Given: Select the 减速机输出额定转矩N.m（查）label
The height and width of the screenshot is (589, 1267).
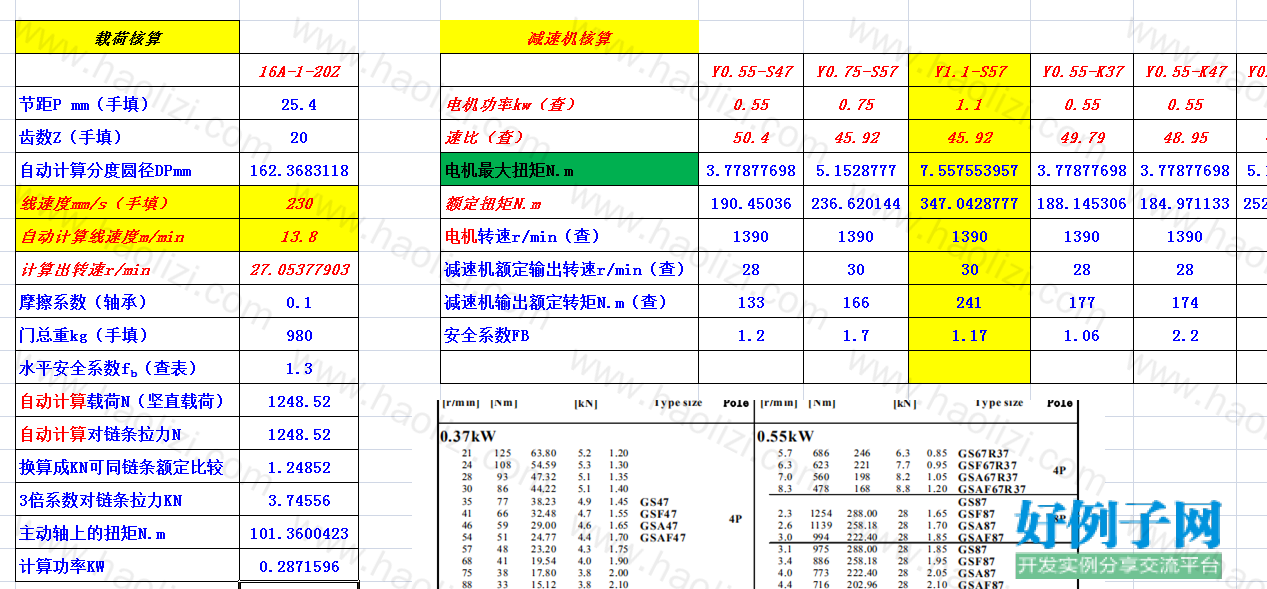Looking at the screenshot, I should 569,302.
